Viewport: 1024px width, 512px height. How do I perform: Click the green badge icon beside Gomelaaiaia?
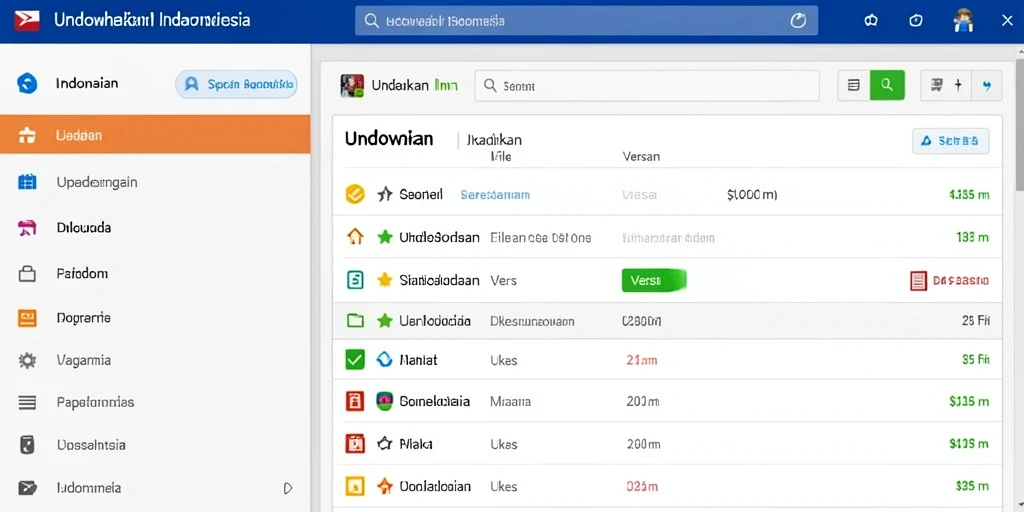click(x=385, y=402)
